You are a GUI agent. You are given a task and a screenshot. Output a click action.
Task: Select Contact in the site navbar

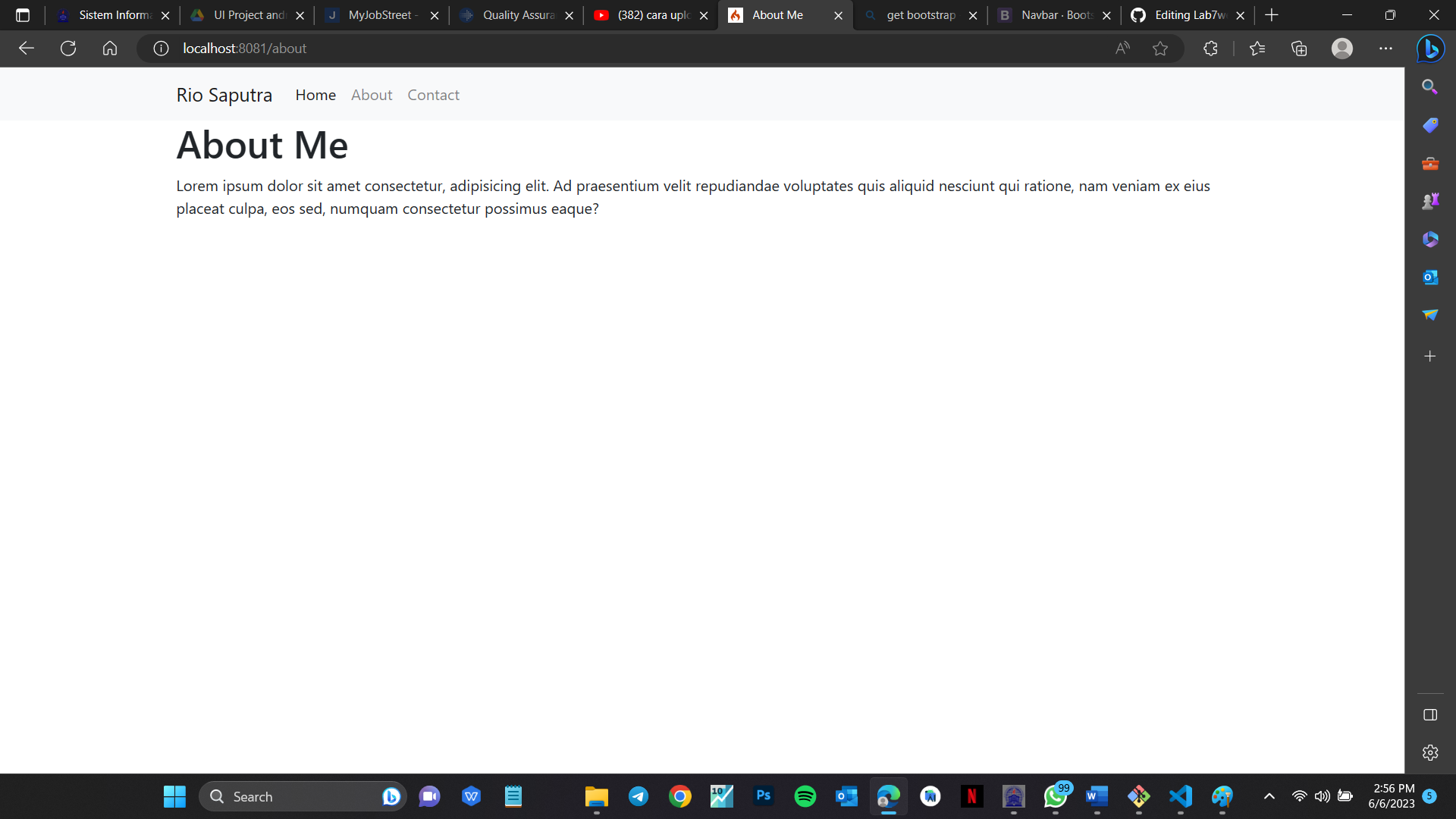(x=433, y=95)
